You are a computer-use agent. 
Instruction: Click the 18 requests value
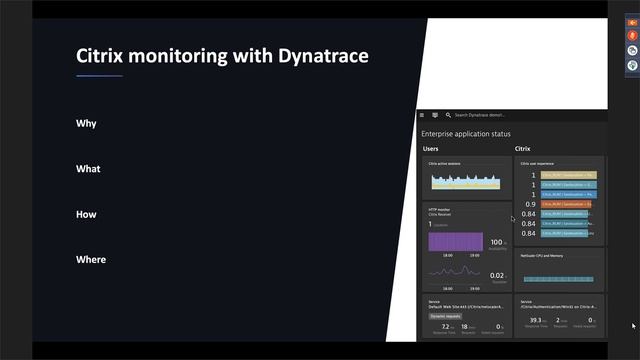(x=464, y=327)
